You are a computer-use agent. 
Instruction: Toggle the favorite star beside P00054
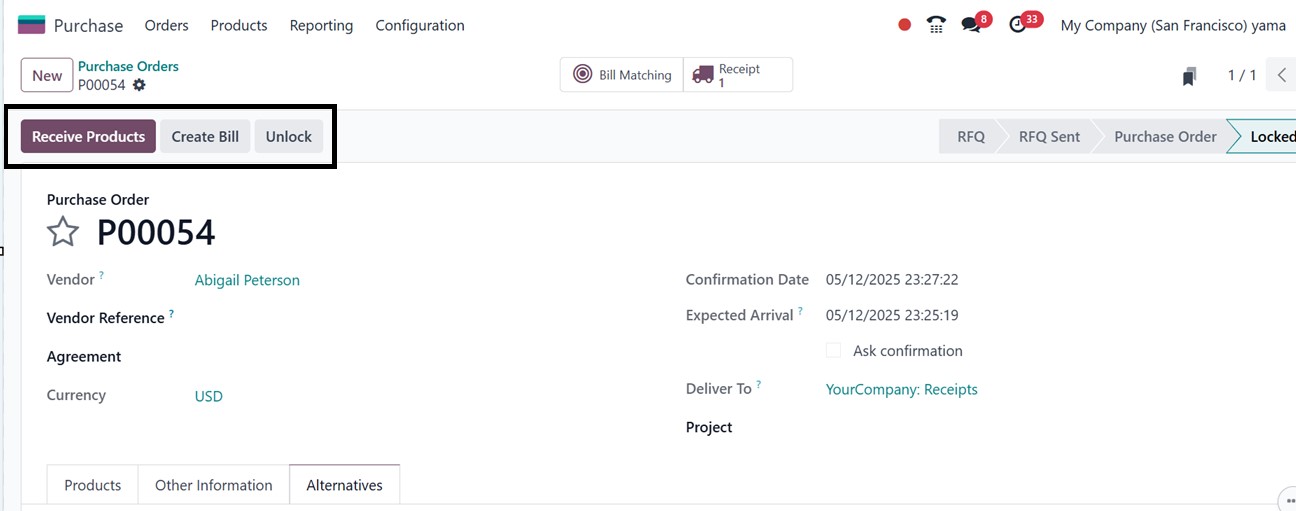click(63, 232)
